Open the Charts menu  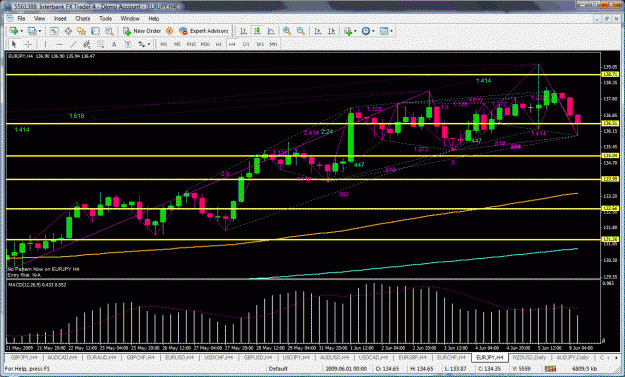coord(83,18)
